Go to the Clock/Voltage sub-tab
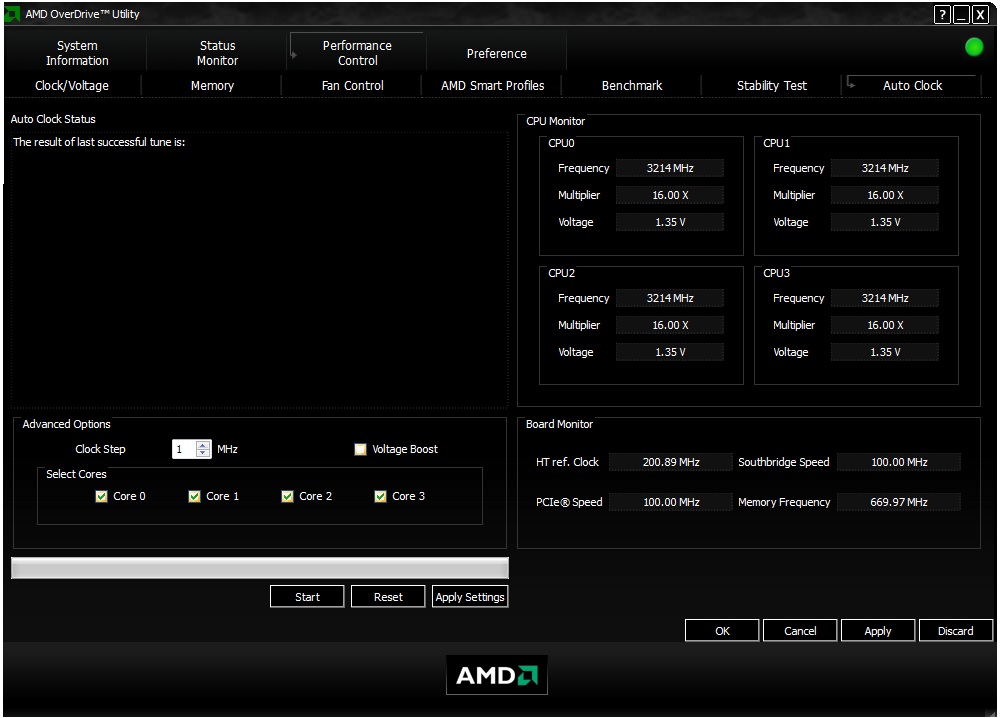1000x718 pixels. tap(71, 85)
